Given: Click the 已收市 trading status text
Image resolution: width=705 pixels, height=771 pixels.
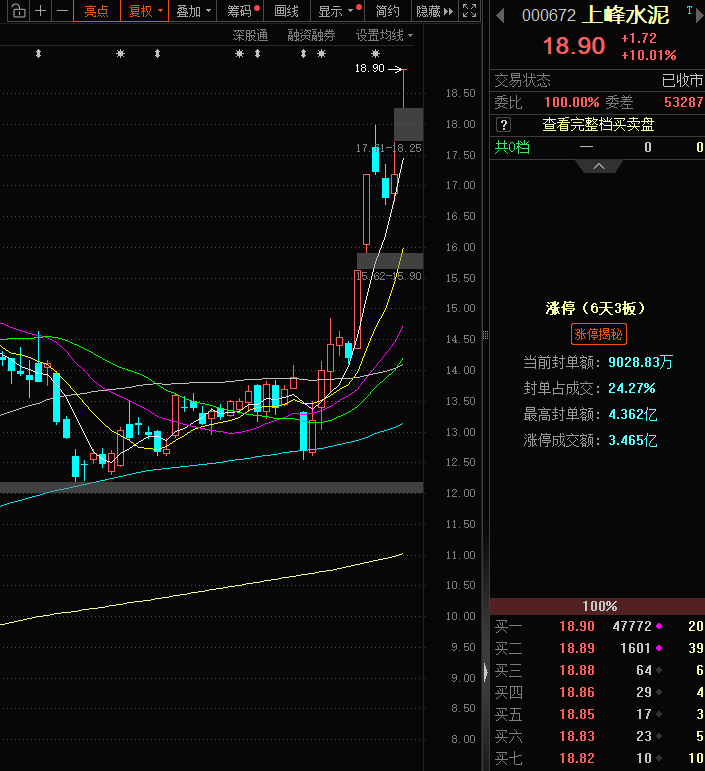Looking at the screenshot, I should coord(682,80).
